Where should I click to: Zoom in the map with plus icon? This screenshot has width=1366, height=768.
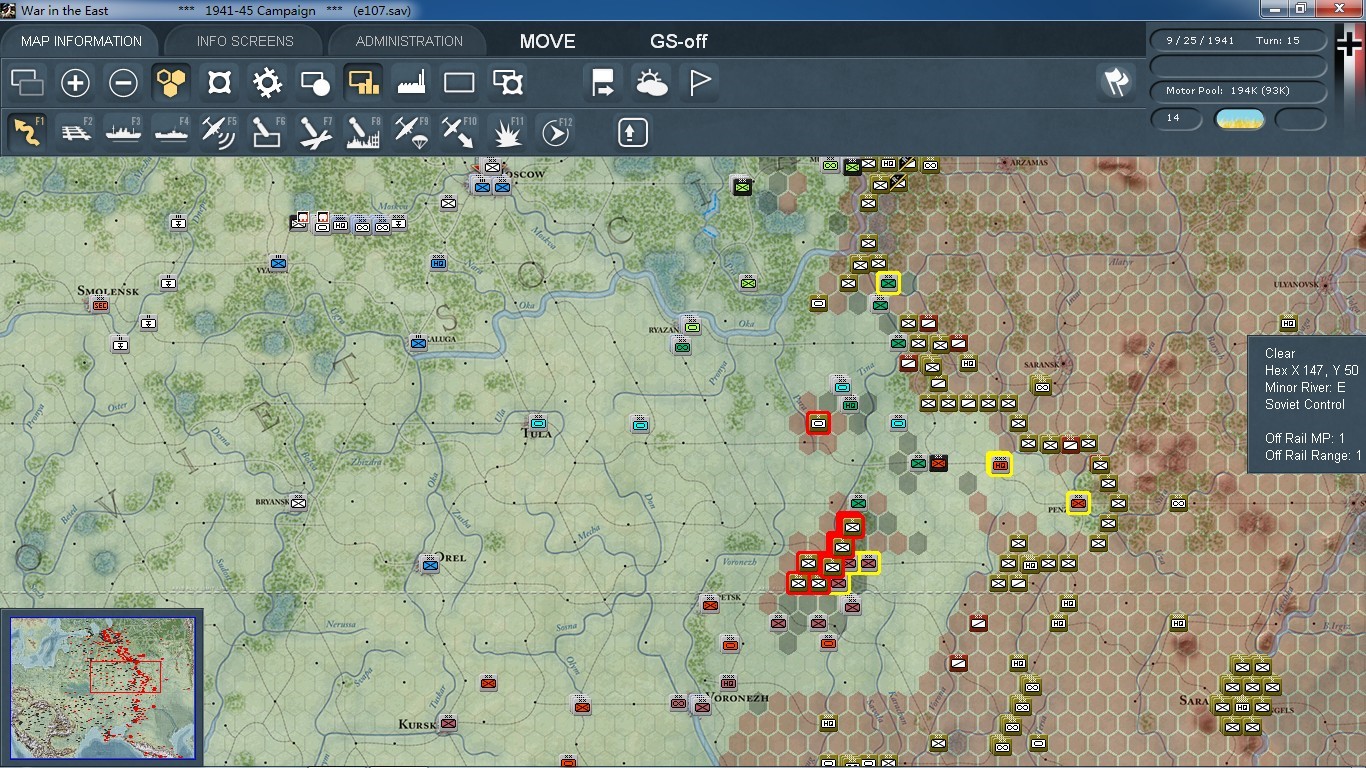click(x=75, y=82)
